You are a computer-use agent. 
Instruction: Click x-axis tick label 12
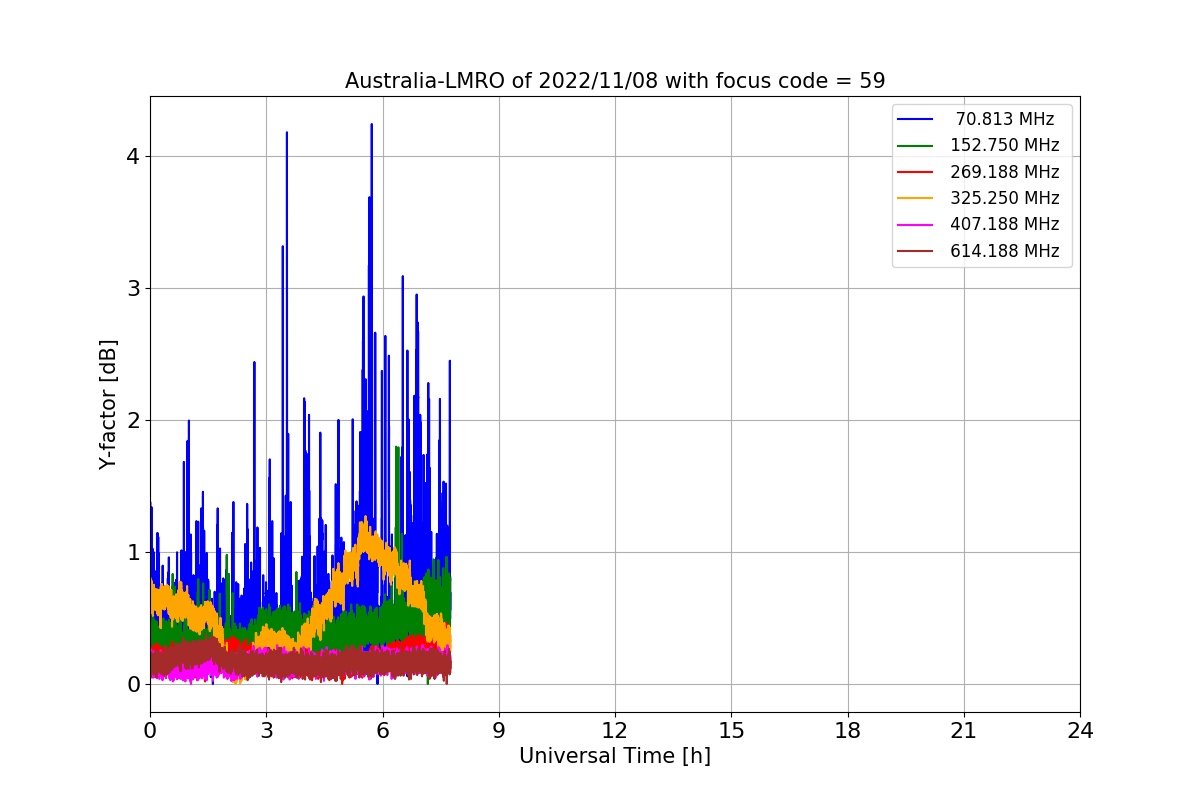(x=615, y=731)
